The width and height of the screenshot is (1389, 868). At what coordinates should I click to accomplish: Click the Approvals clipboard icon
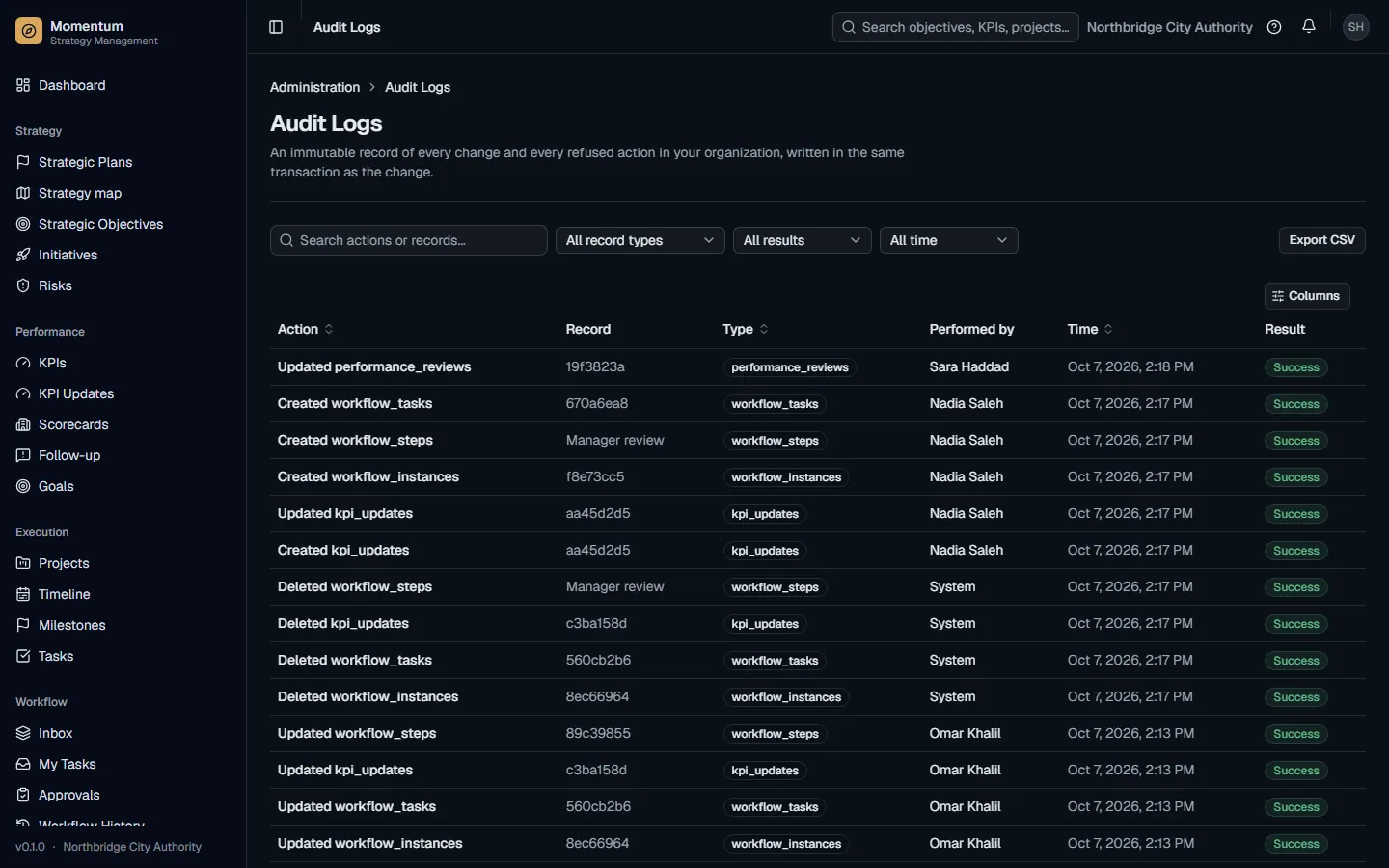click(23, 795)
